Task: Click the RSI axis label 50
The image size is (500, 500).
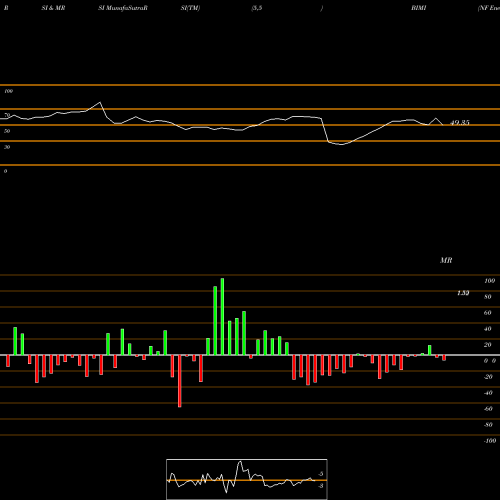Action: 7,131
